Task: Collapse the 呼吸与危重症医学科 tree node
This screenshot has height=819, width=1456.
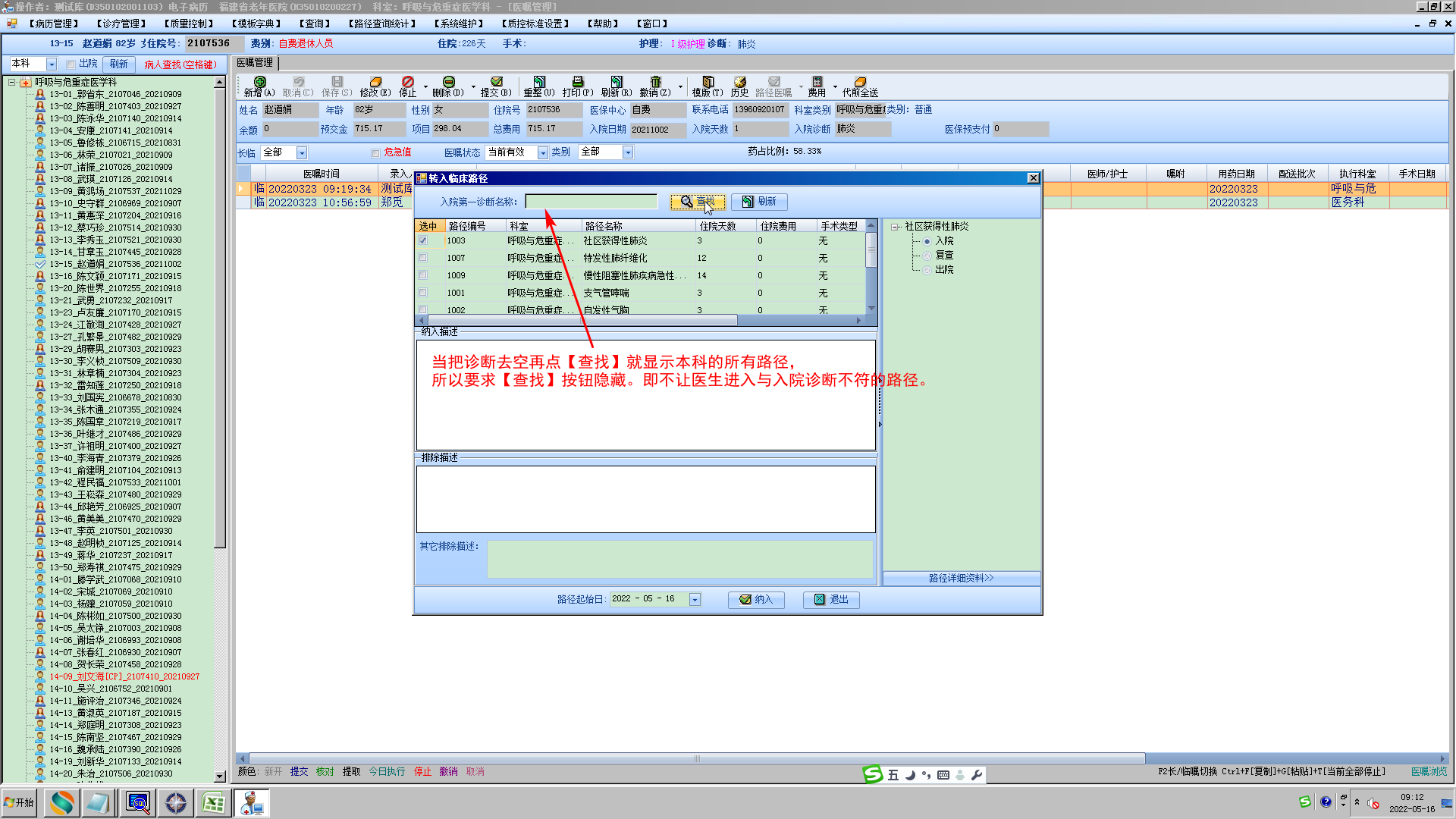Action: point(12,82)
